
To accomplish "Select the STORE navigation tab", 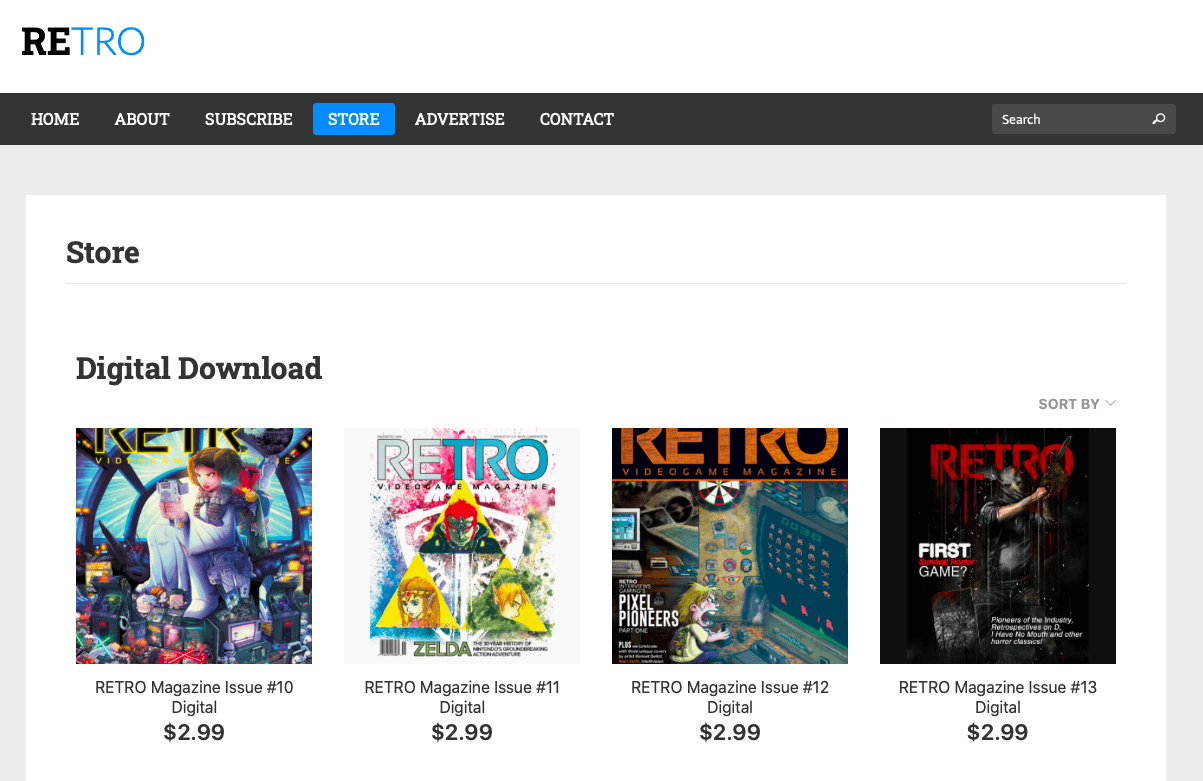I will point(354,119).
